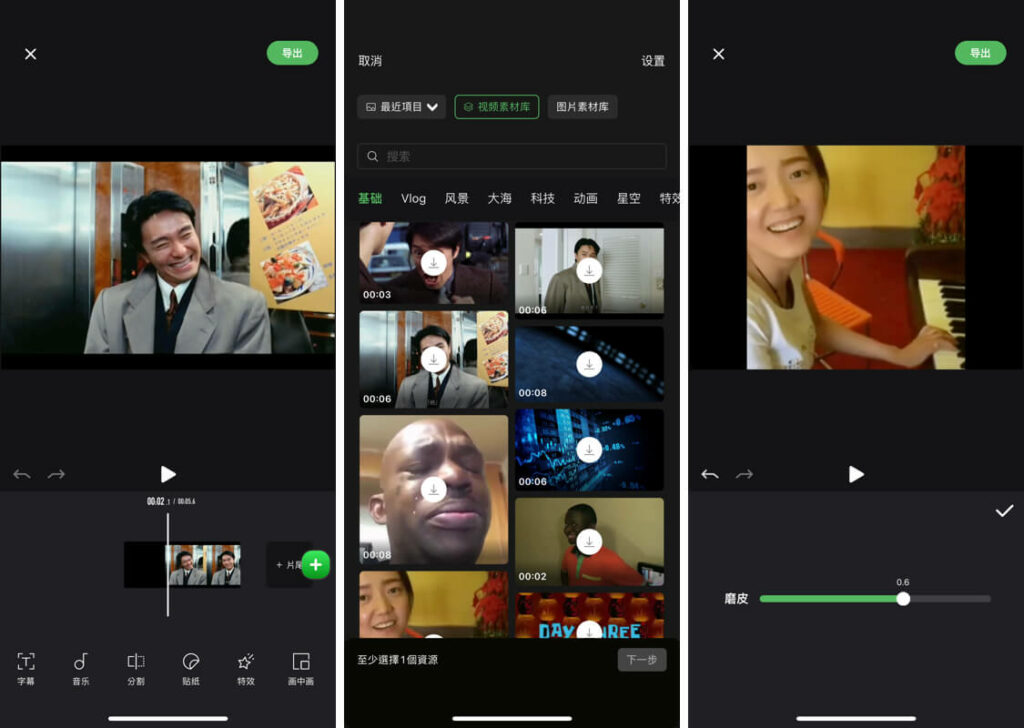Screen dimensions: 1024x728
Task: Download the 00:06 laughing man restaurant clip
Action: [434, 360]
